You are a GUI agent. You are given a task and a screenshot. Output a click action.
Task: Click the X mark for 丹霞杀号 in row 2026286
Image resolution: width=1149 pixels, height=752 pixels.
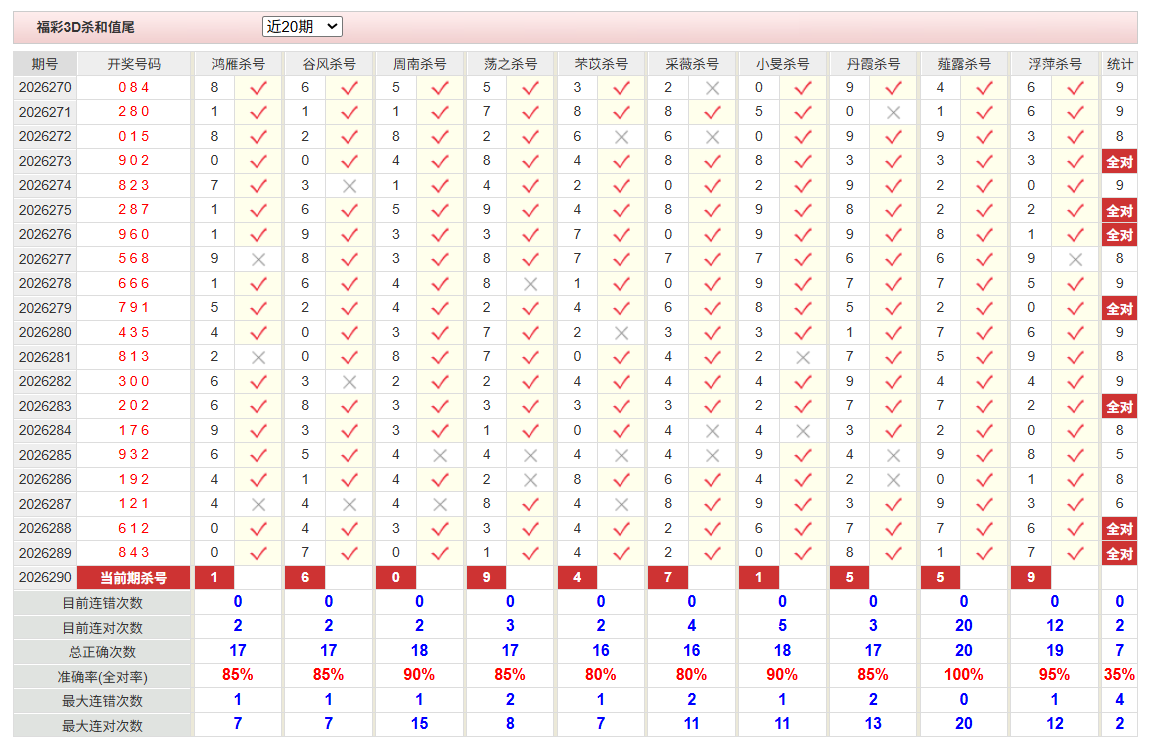893,481
